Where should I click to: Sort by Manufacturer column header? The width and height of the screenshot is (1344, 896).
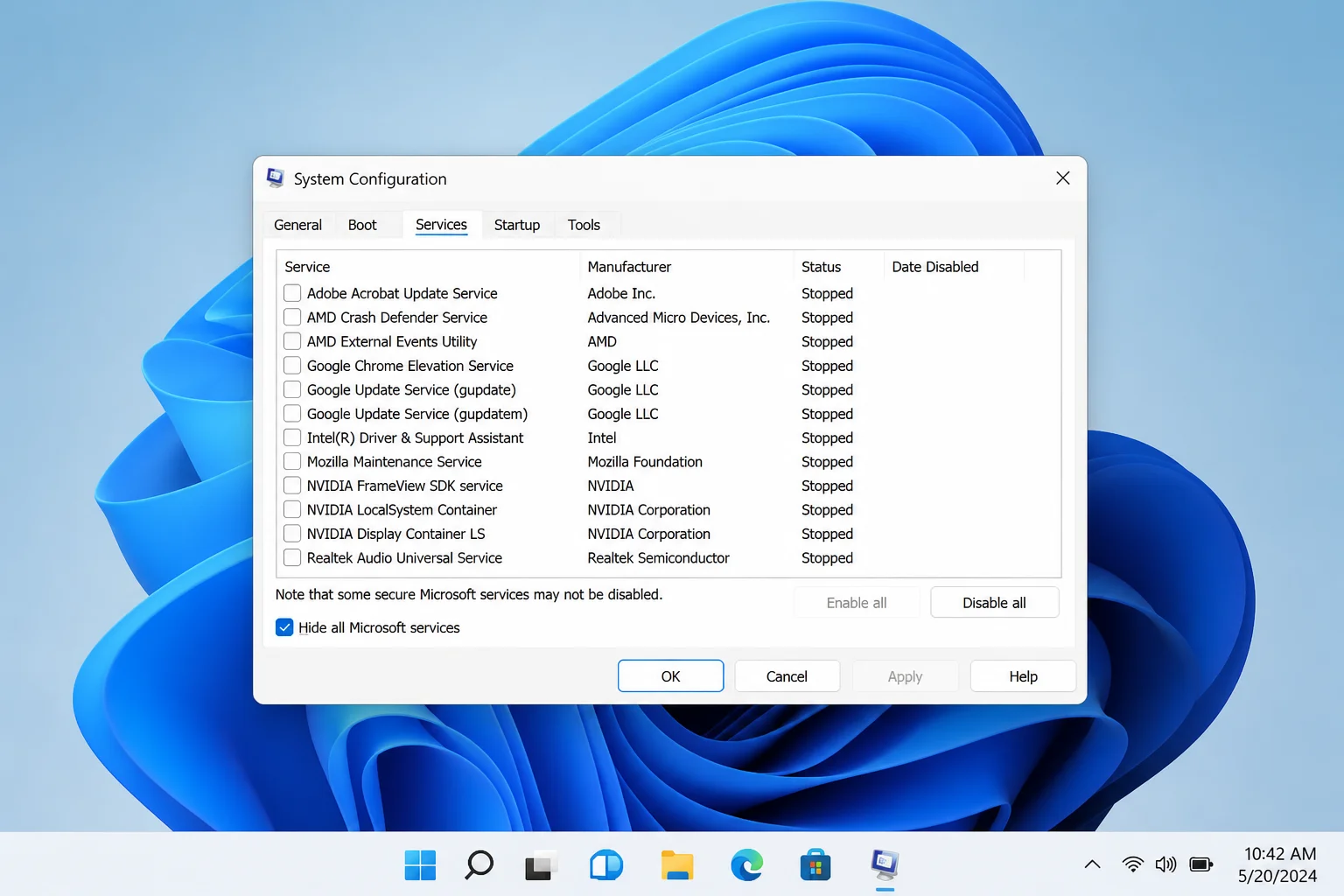coord(687,267)
